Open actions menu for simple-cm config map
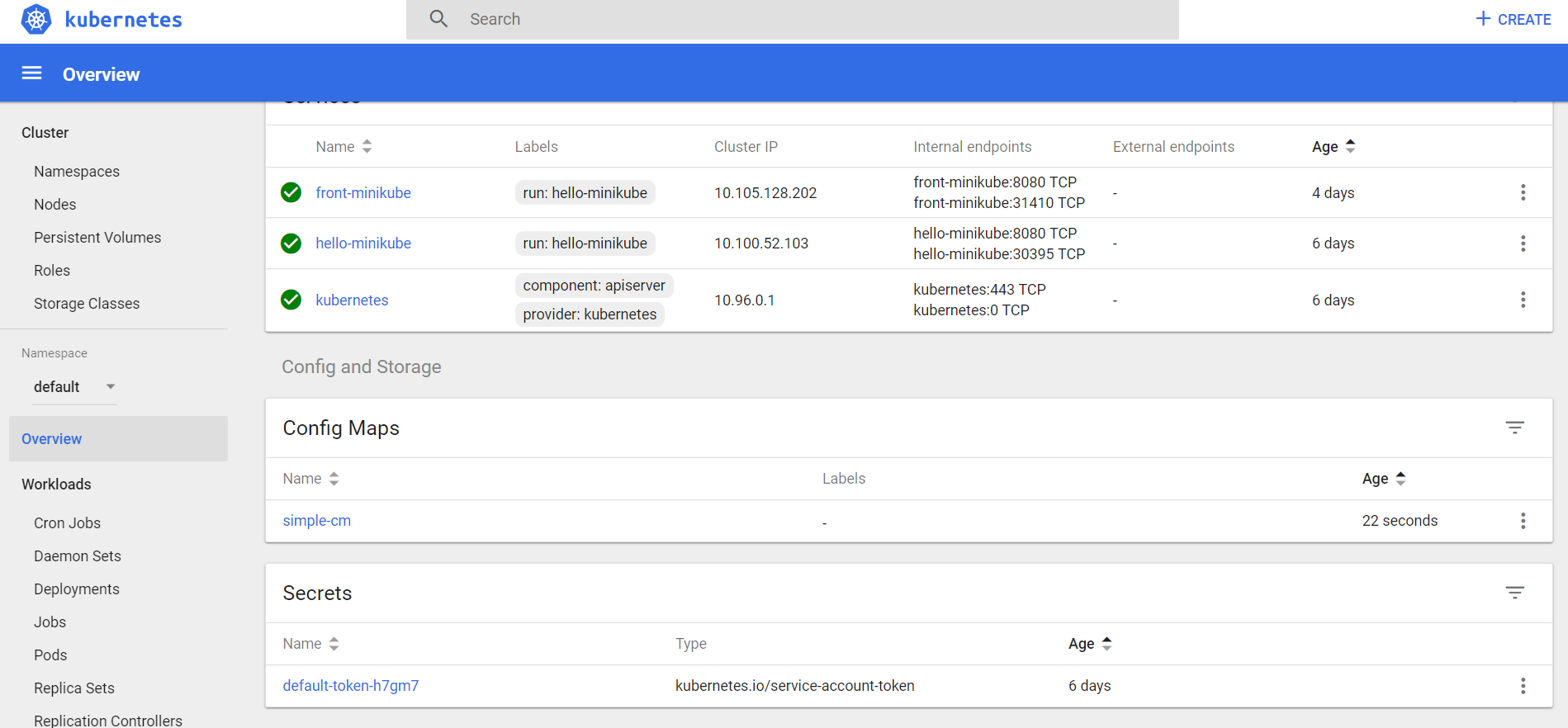Screen dimensions: 1568x728 pos(1523,521)
